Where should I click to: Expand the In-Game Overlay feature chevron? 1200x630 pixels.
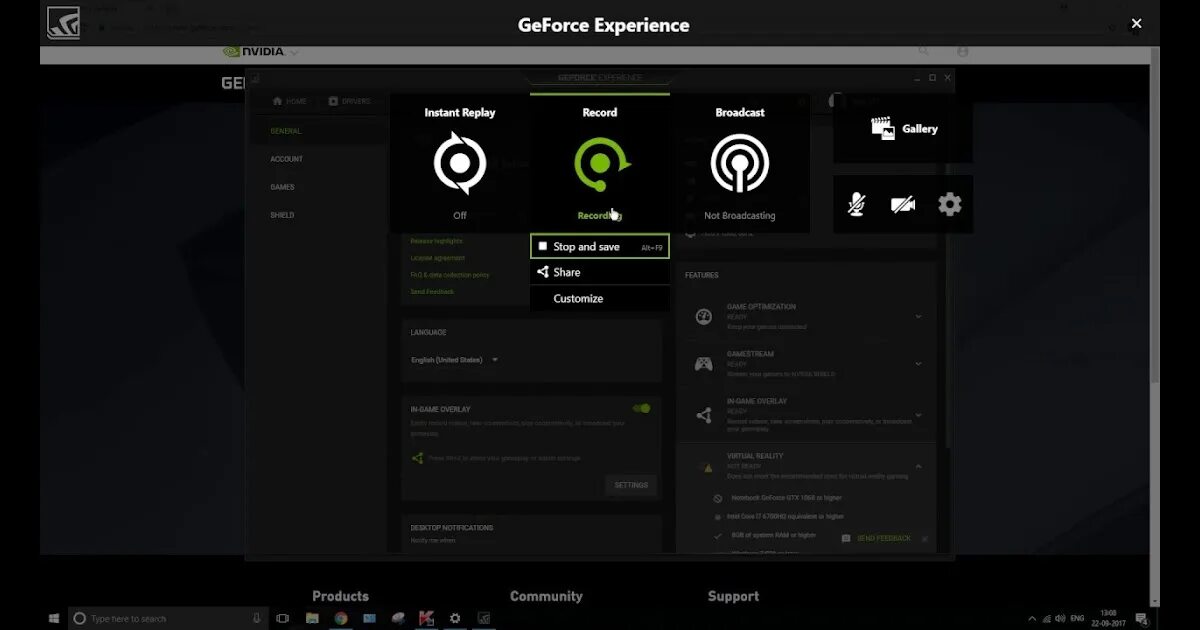click(x=918, y=413)
